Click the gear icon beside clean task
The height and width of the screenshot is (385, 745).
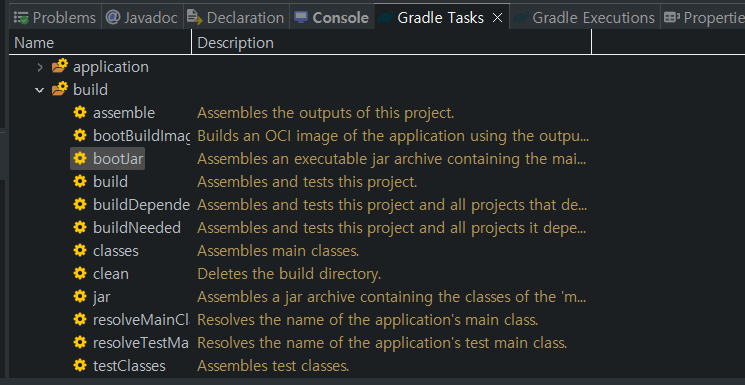pos(80,273)
